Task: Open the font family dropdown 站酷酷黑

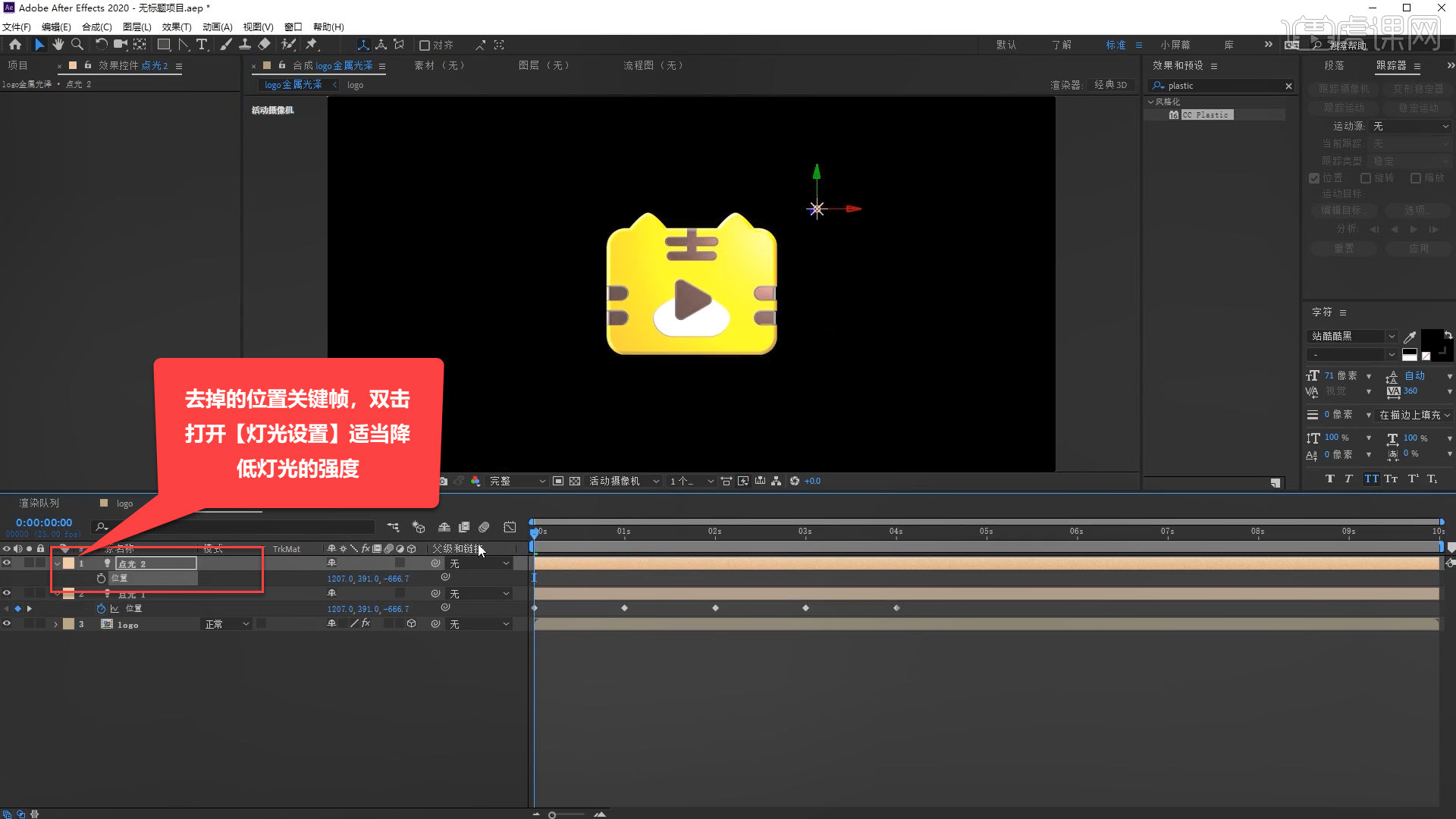Action: (x=1352, y=336)
